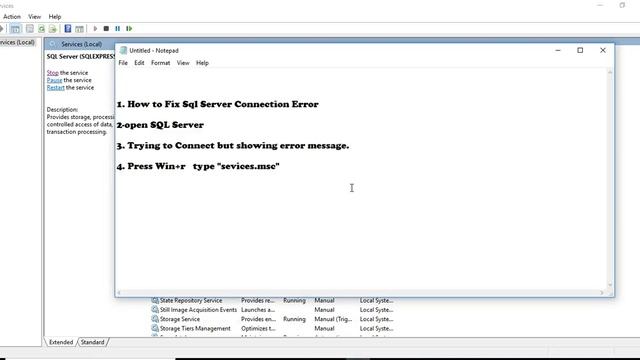Click Stop Service square icon
Screen dimensions: 640x360
[106, 29]
